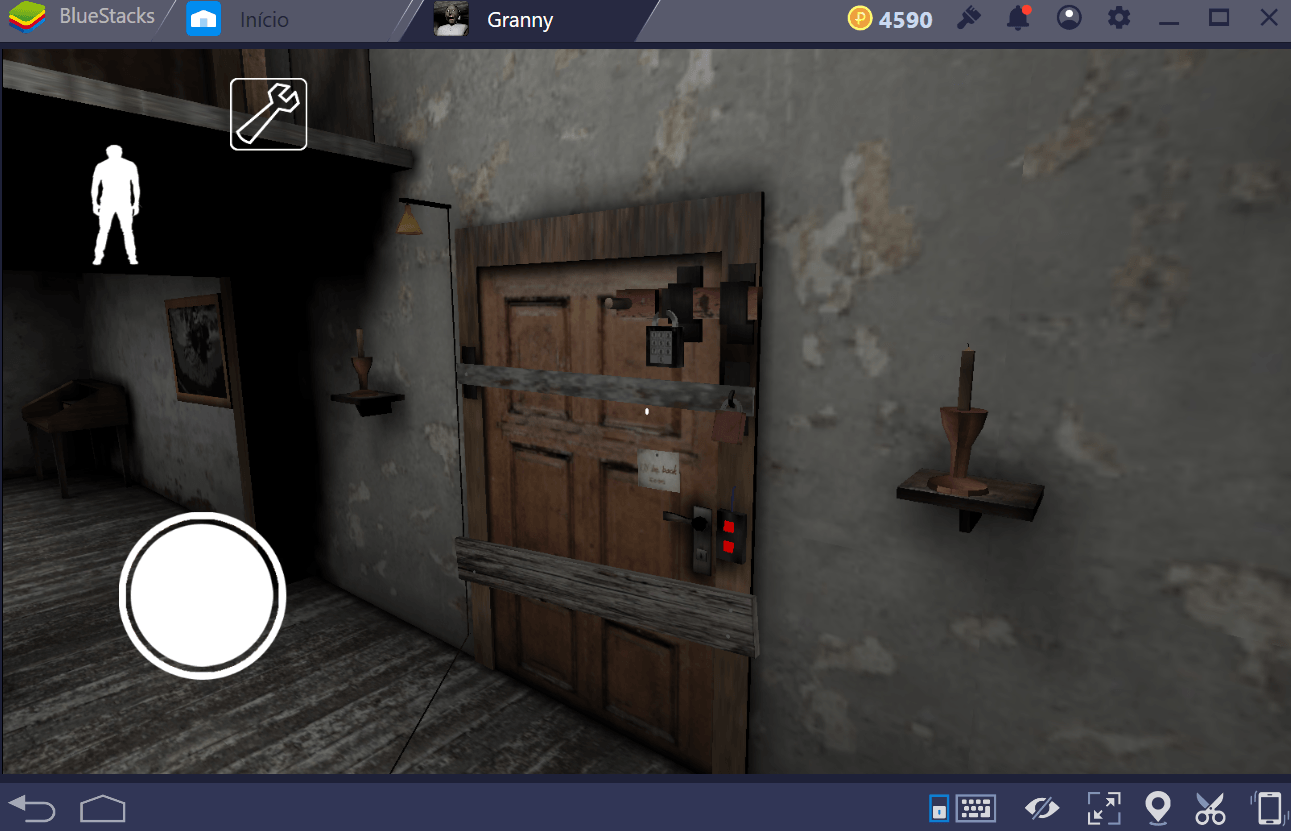Click the Android back arrow button

32,807
